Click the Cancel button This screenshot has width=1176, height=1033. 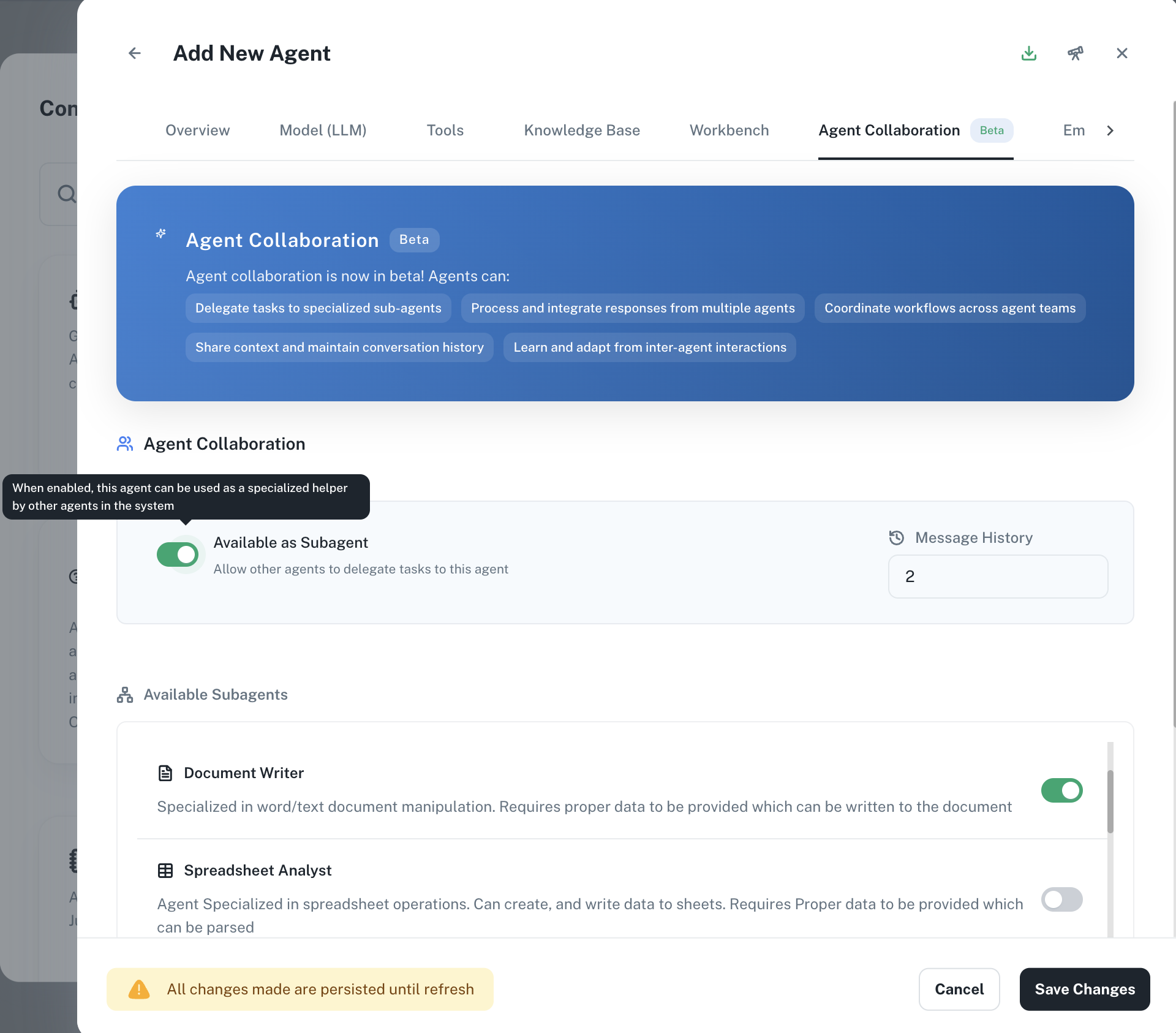click(x=959, y=989)
